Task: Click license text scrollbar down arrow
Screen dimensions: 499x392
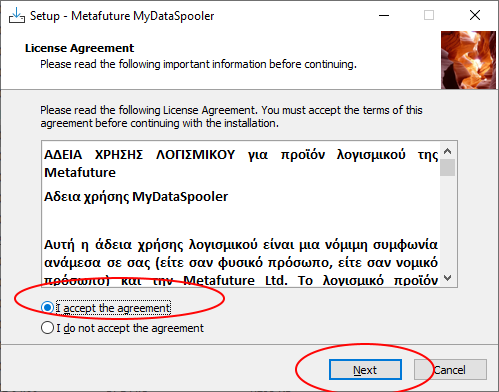Action: tap(448, 278)
